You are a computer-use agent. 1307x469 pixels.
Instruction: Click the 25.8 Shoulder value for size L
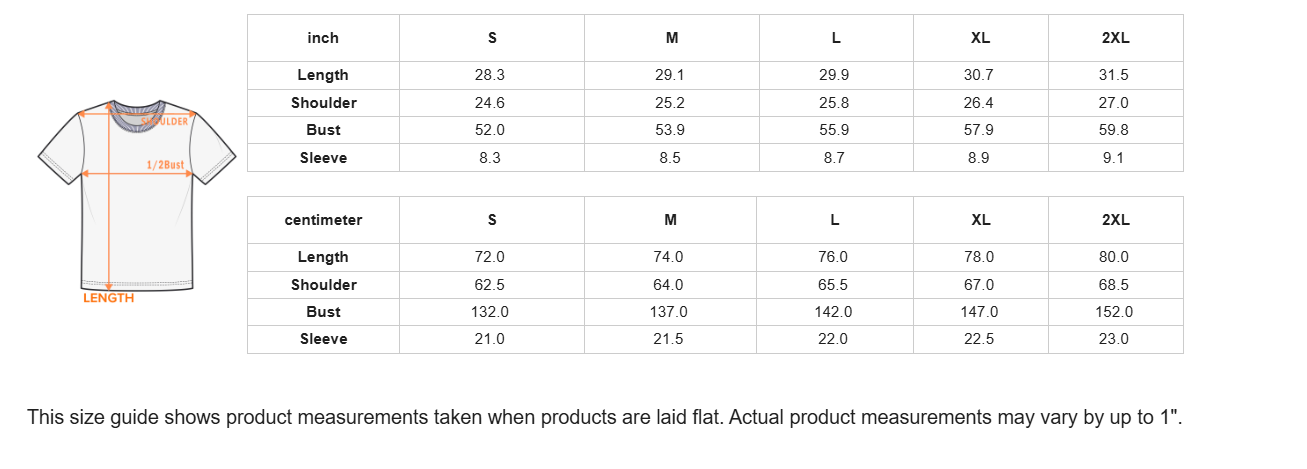pyautogui.click(x=834, y=103)
